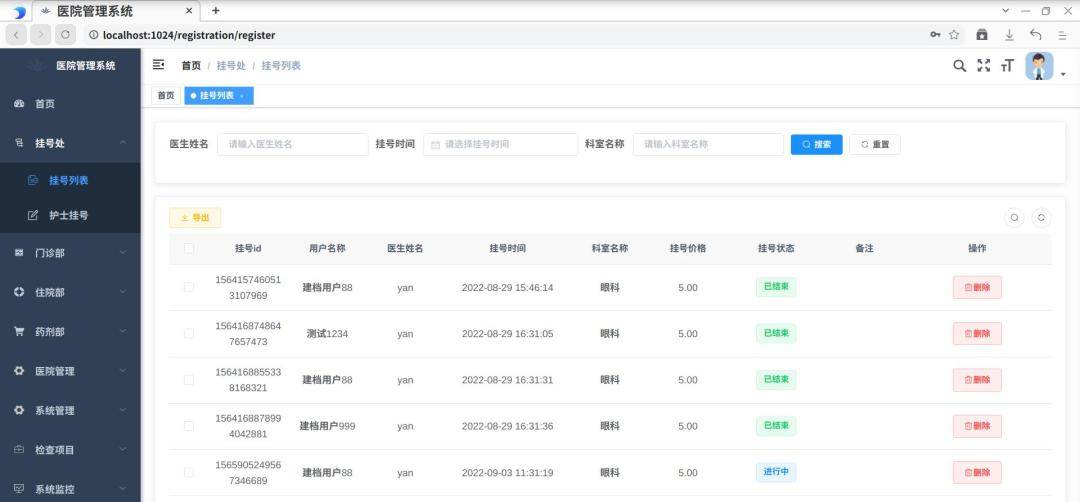Click the 首页 dashboard icon in sidebar
Screen dimensions: 1080x502
point(19,104)
